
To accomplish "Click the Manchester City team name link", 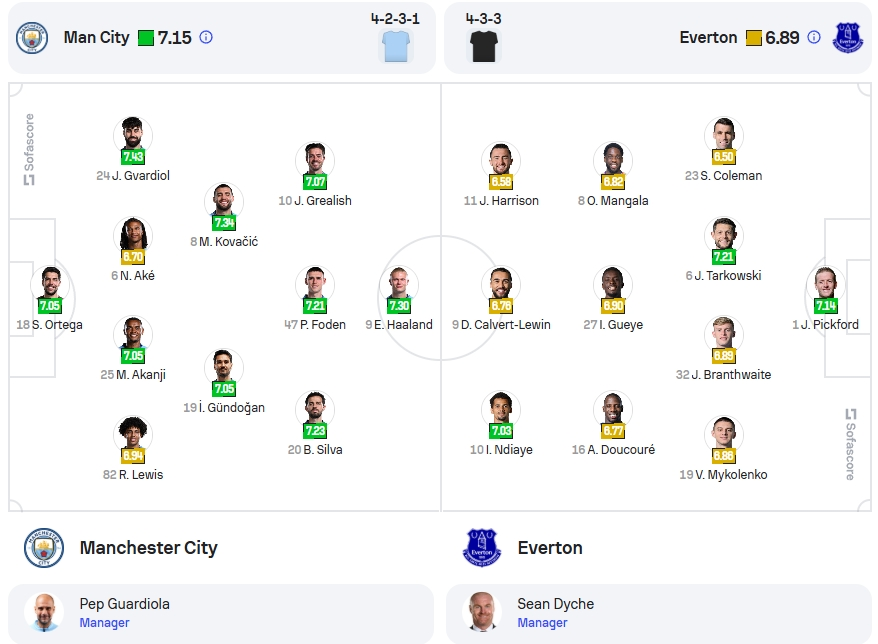I will click(x=148, y=548).
